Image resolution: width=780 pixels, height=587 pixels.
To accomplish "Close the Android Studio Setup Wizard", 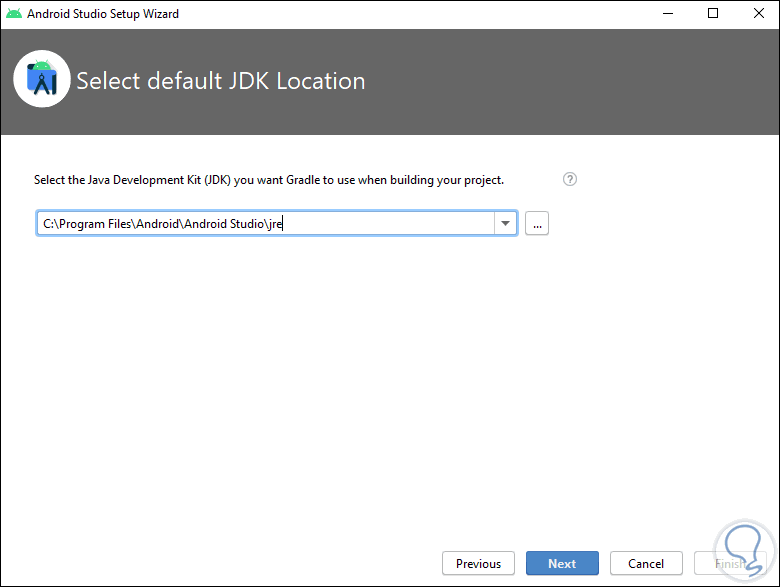I will tap(758, 14).
